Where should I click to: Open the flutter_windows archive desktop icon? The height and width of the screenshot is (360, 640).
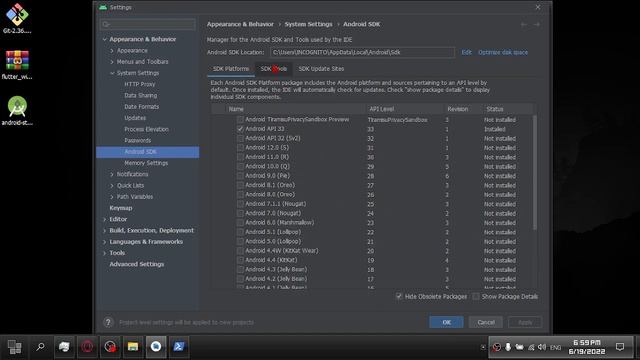(17, 64)
